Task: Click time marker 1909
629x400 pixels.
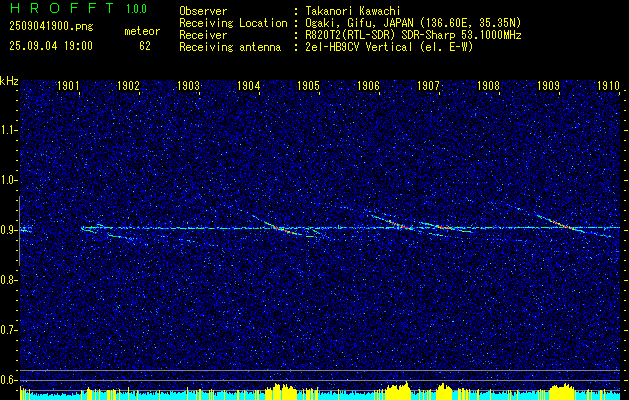Action: click(x=548, y=85)
